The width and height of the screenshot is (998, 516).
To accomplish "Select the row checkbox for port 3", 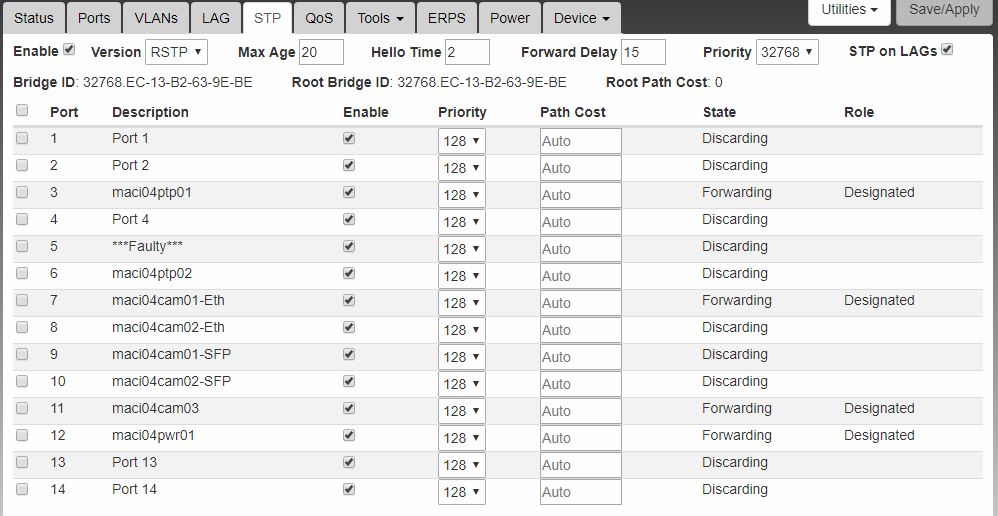I will pyautogui.click(x=22, y=192).
